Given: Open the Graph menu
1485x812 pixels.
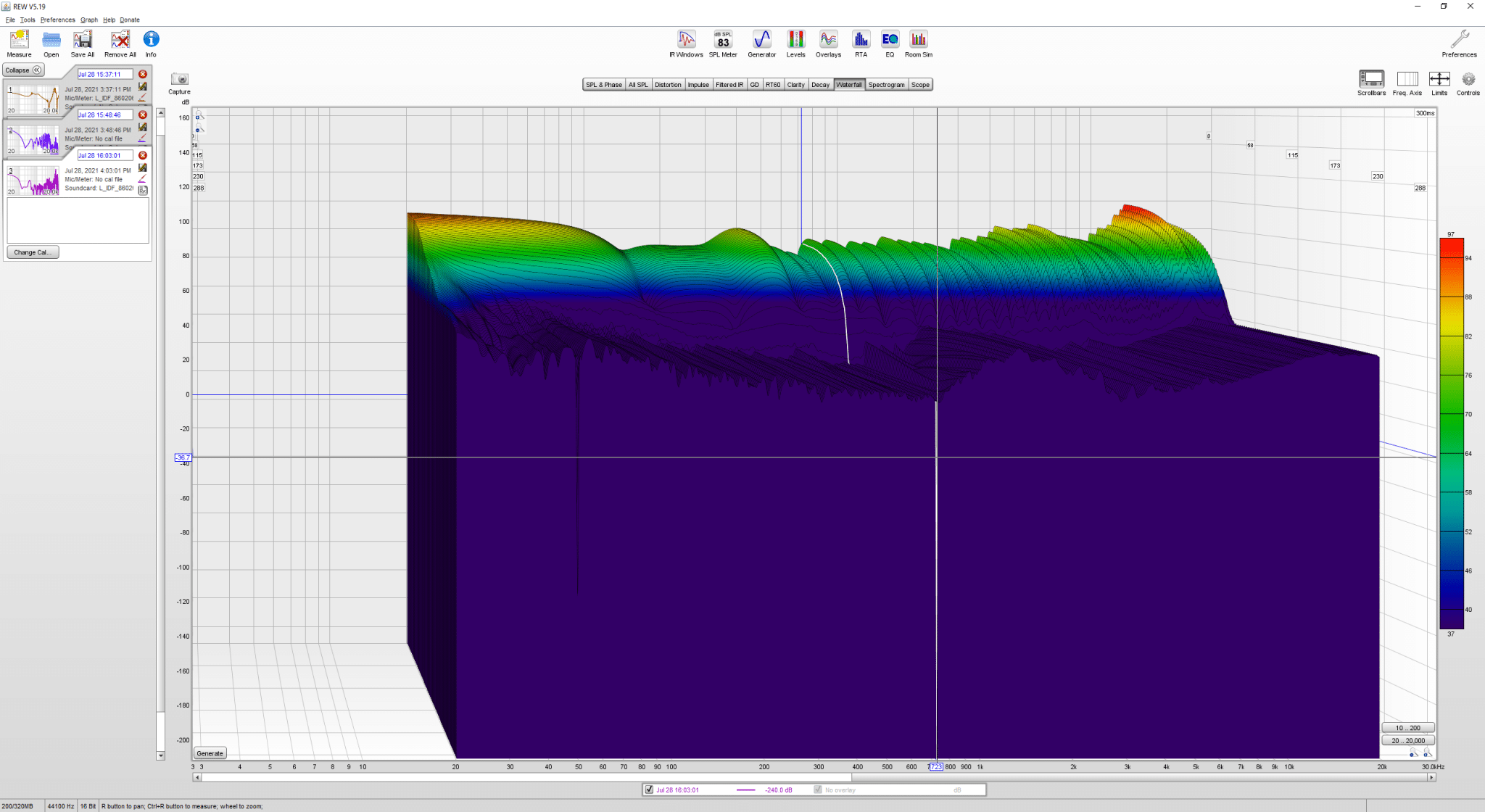Looking at the screenshot, I should [88, 20].
